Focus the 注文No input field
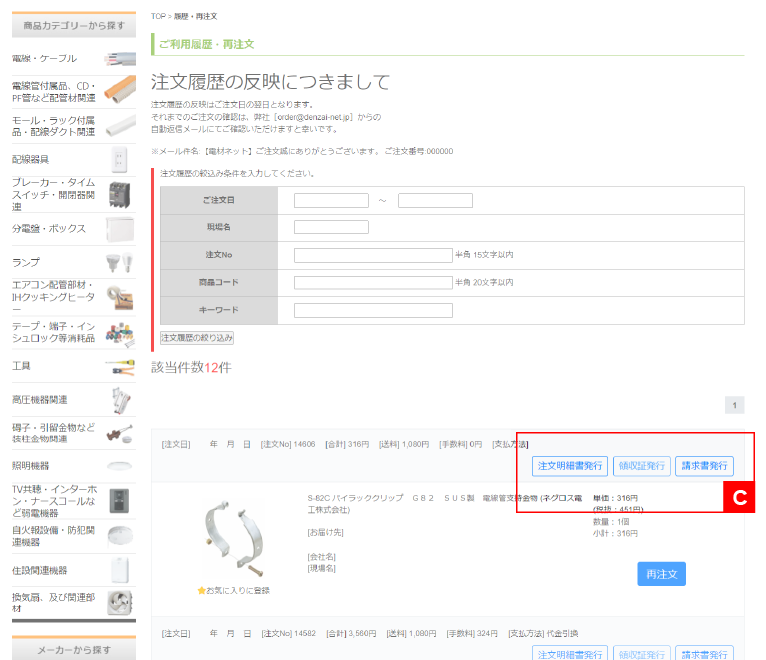766x660 pixels. click(373, 256)
